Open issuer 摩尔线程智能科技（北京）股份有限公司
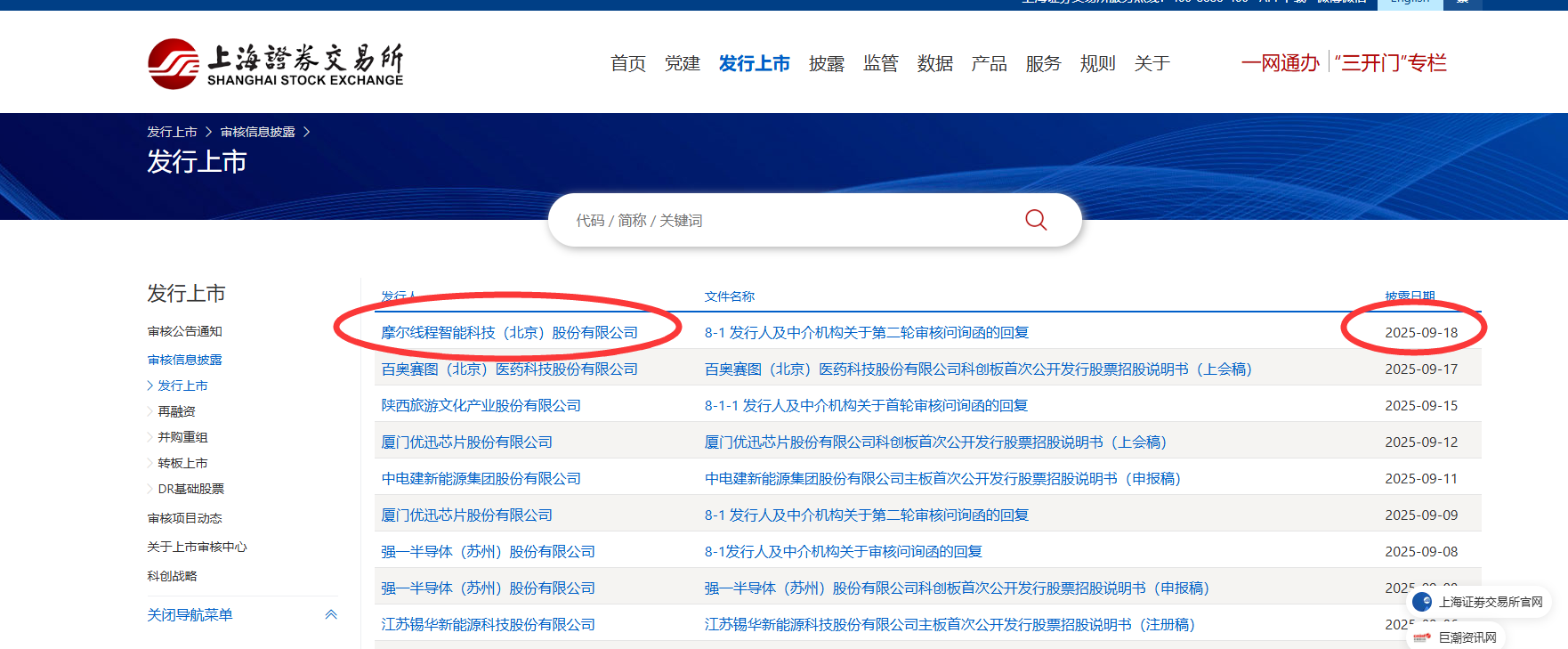The height and width of the screenshot is (649, 1568). pyautogui.click(x=510, y=332)
